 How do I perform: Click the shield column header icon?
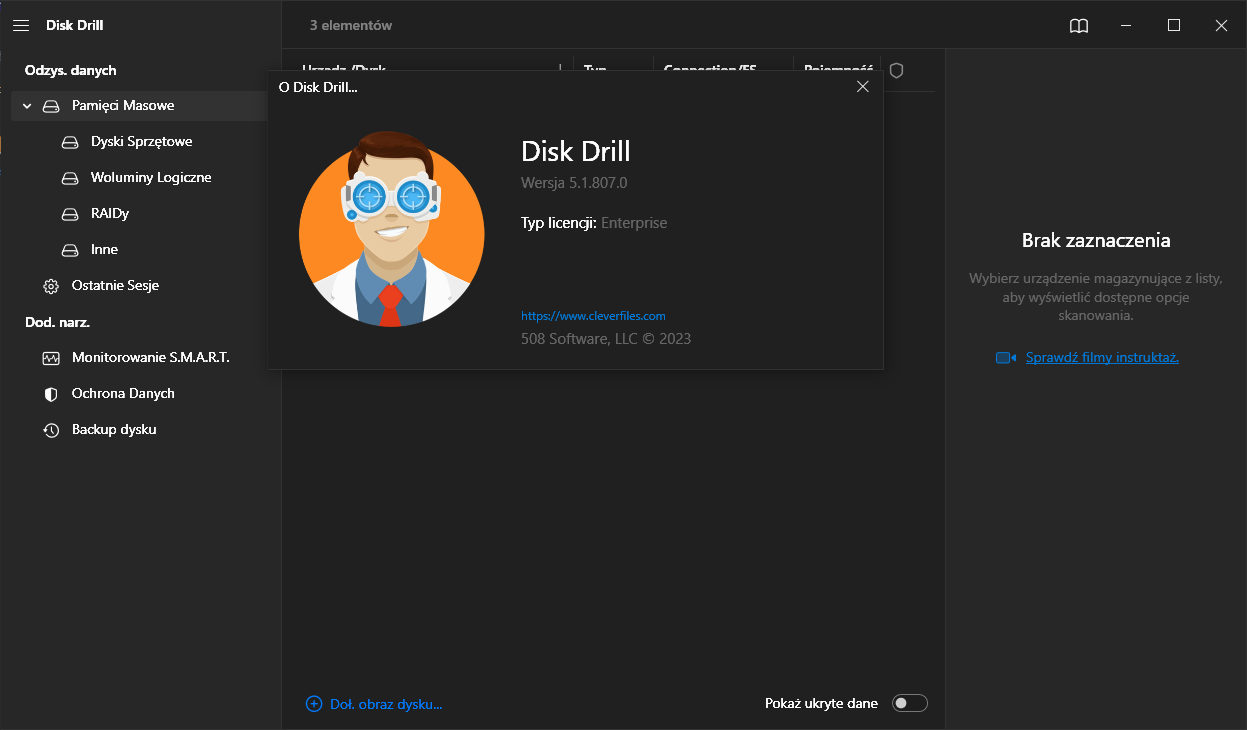pyautogui.click(x=896, y=70)
